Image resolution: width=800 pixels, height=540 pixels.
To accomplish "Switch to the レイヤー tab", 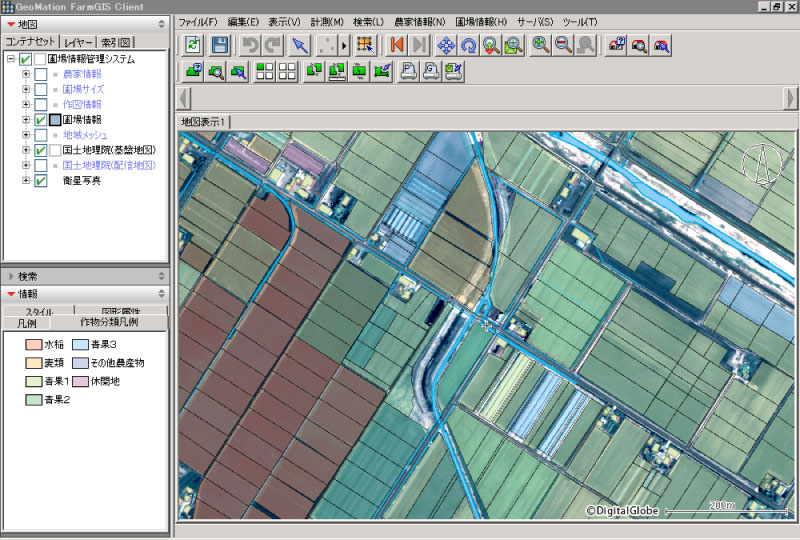I will coord(78,42).
